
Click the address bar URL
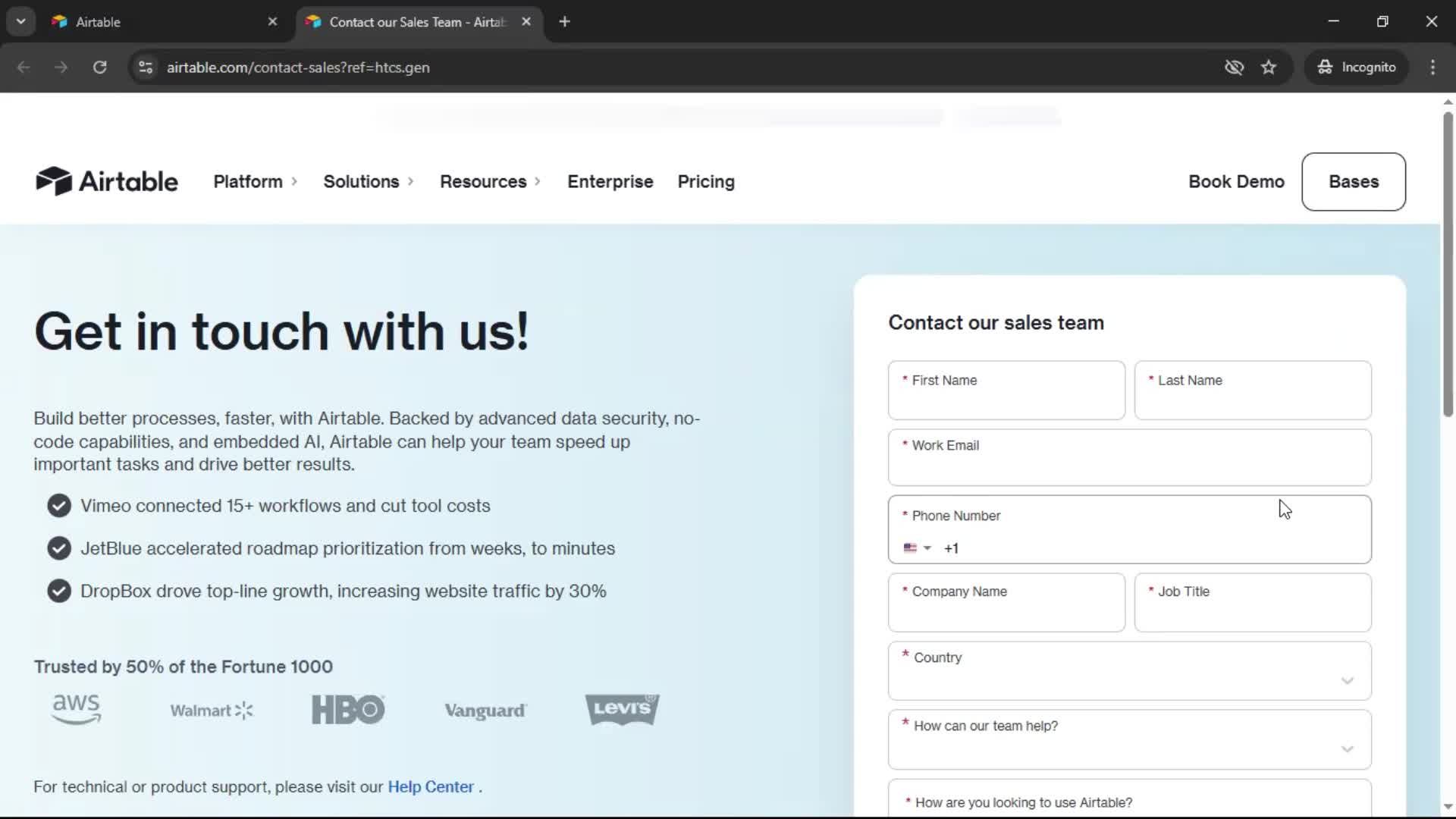click(x=298, y=67)
